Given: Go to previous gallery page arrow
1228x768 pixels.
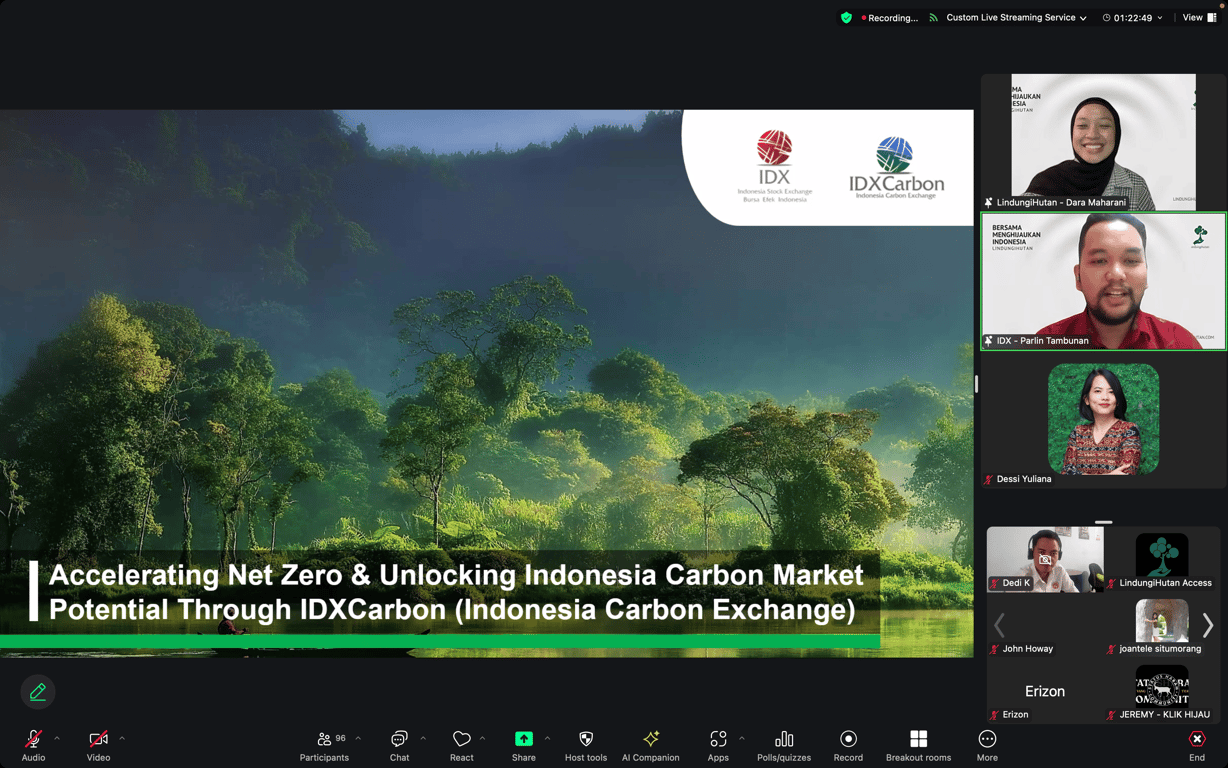Looking at the screenshot, I should tap(999, 626).
